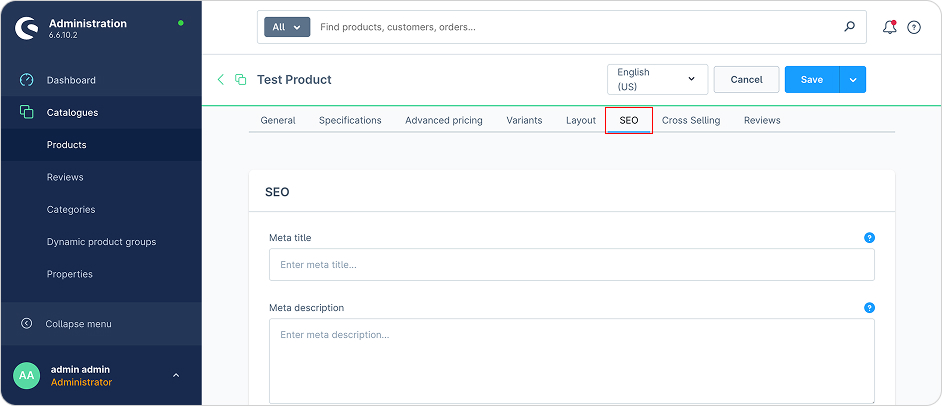Open the help question mark icon
The image size is (942, 406).
click(x=914, y=27)
